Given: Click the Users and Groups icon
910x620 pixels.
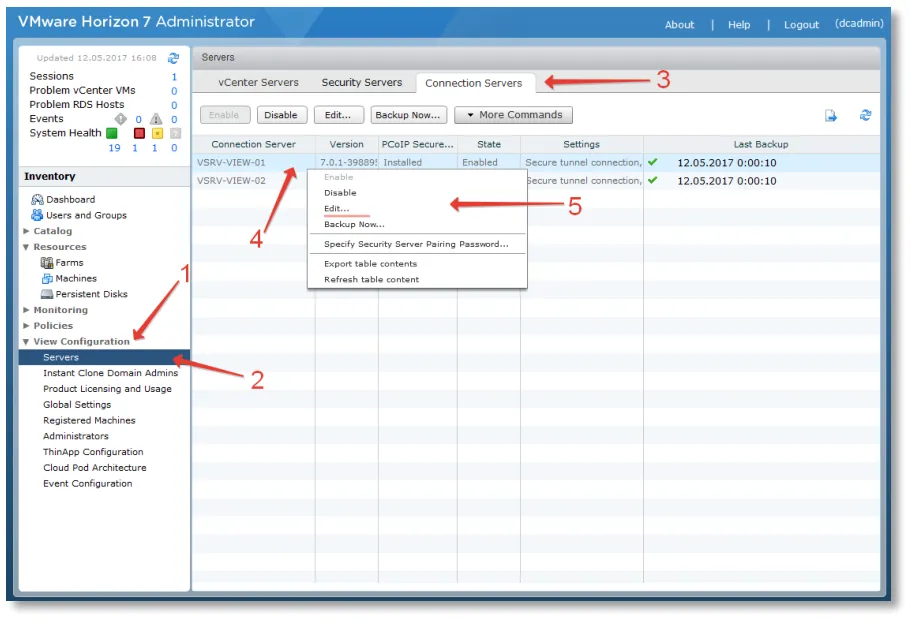Looking at the screenshot, I should point(37,215).
